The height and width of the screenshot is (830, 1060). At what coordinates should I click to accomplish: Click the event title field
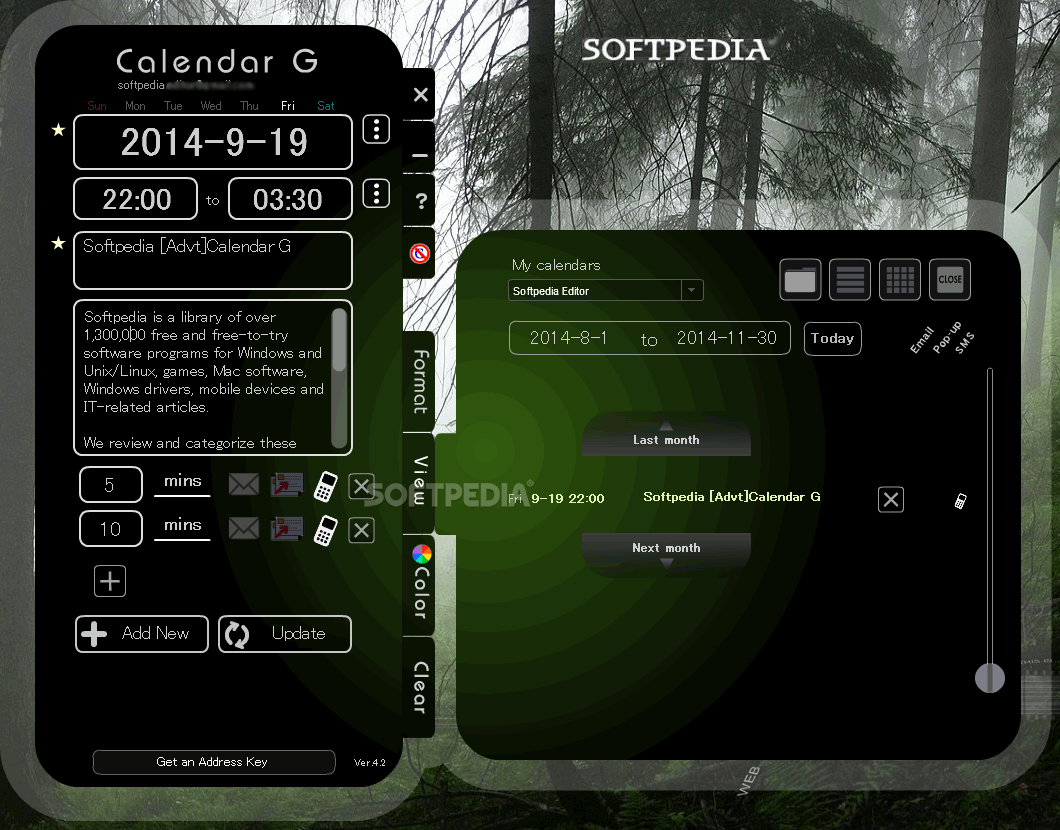pyautogui.click(x=213, y=260)
